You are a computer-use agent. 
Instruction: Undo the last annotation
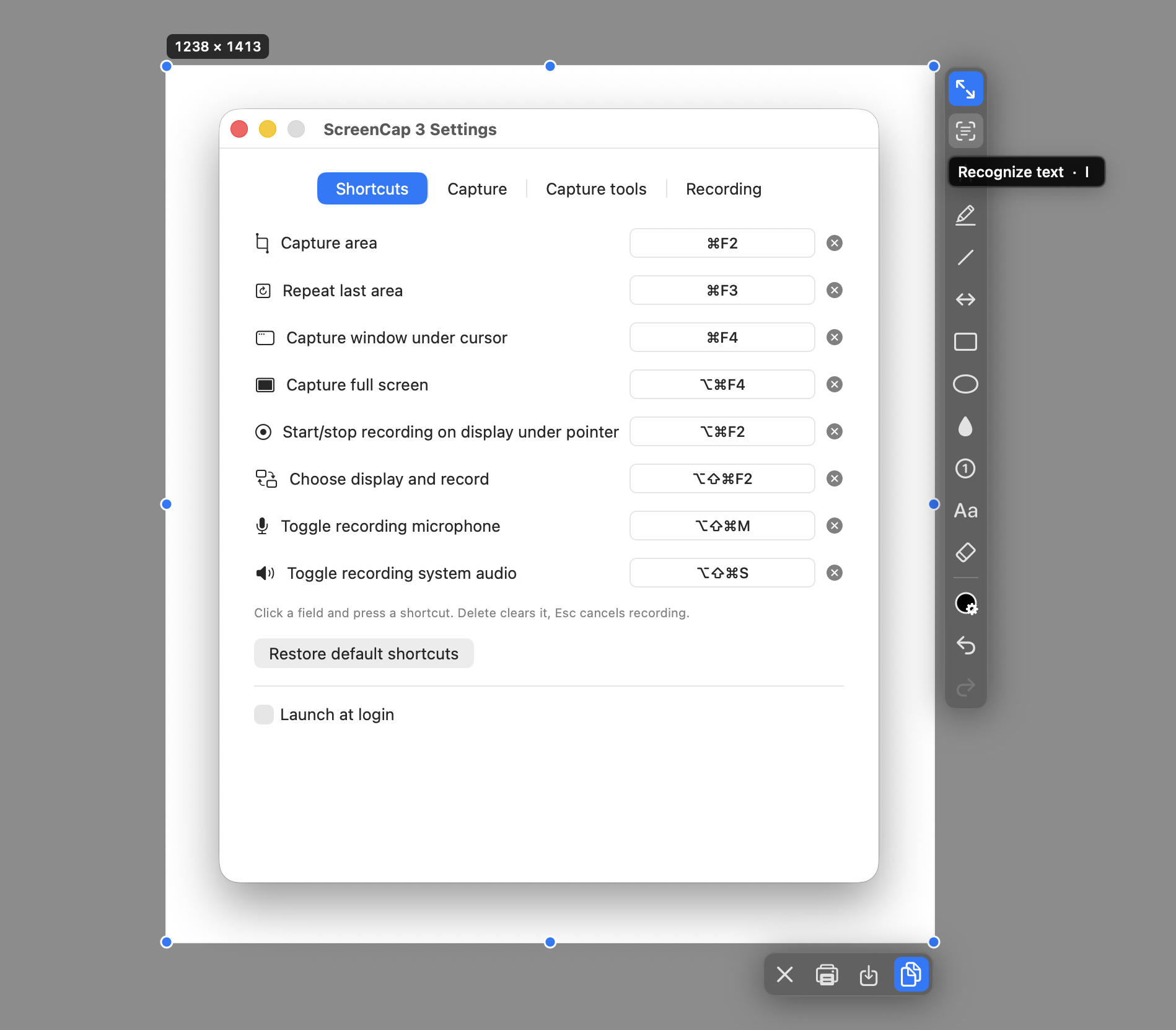click(965, 645)
